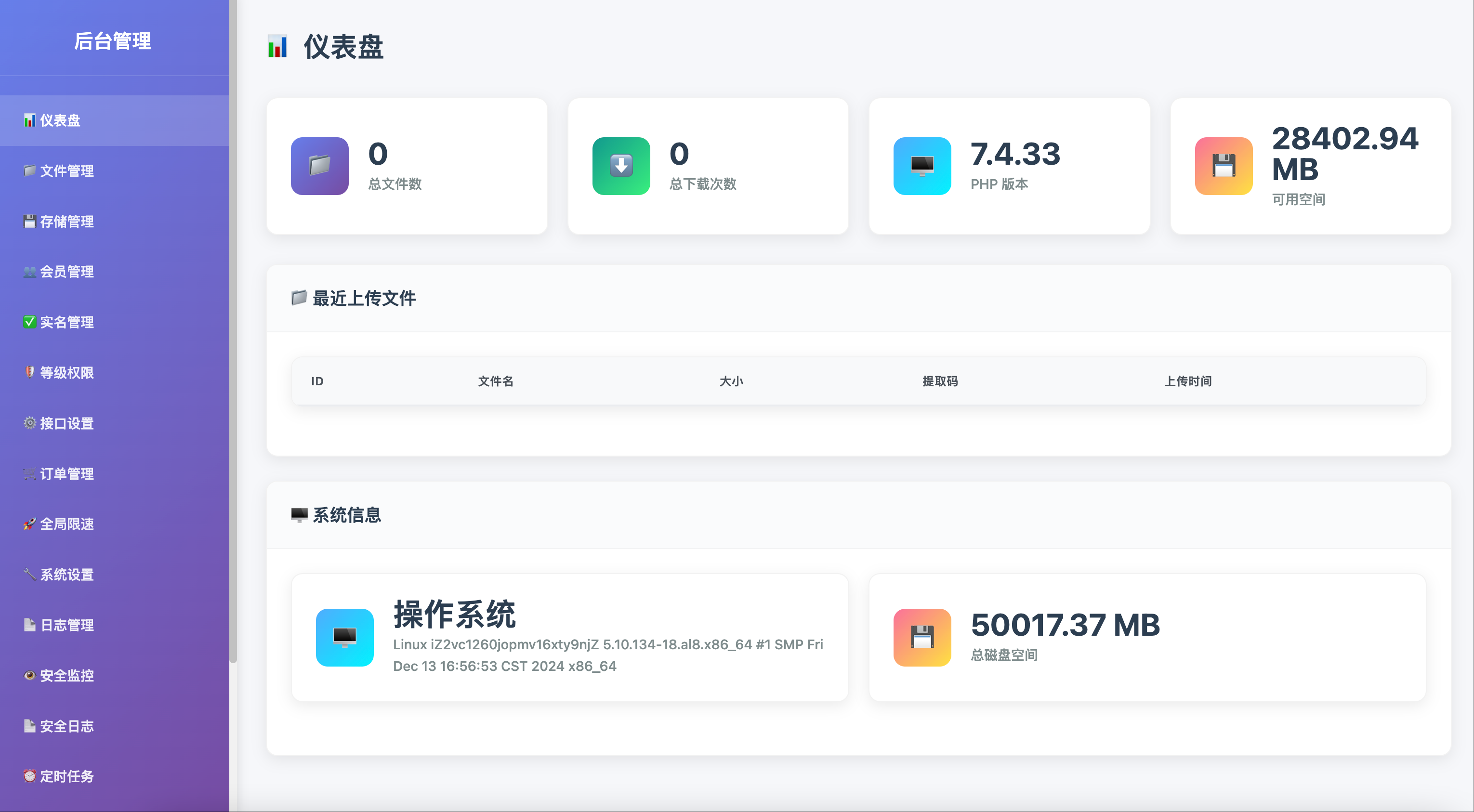Image resolution: width=1474 pixels, height=812 pixels.
Task: Click the document icon beside 日志管理
Action: tap(30, 625)
